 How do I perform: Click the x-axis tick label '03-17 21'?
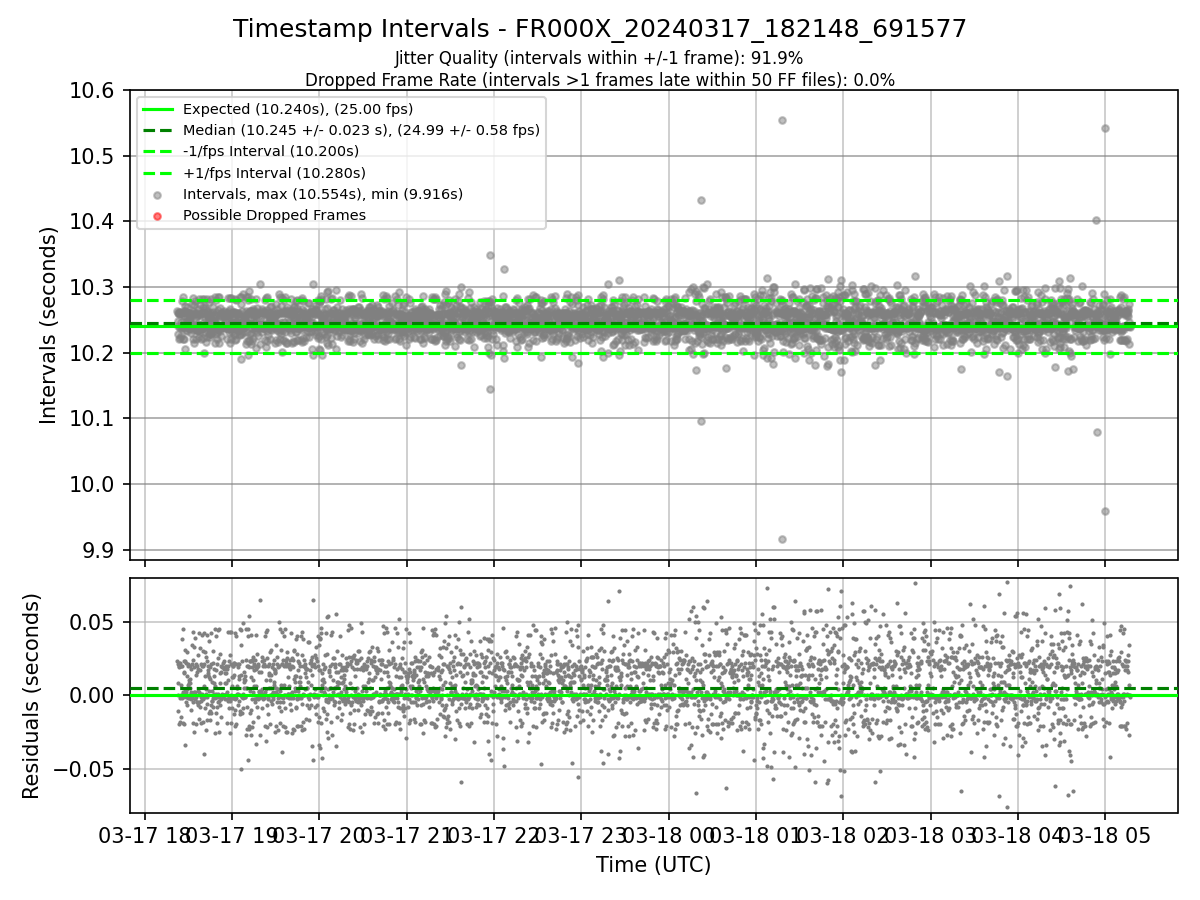406,834
